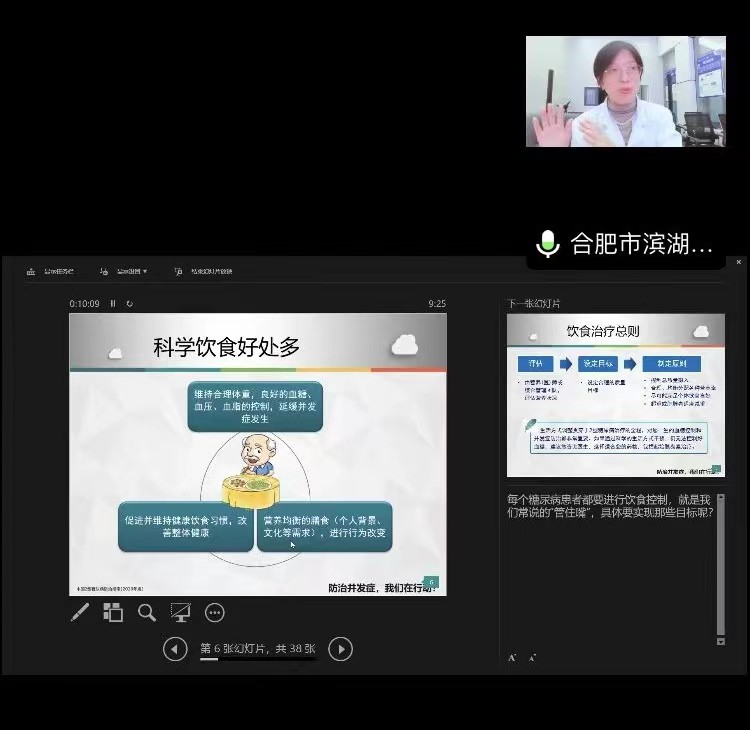Screen dimensions: 750x730
Task: Black out the slide show screen
Action: (x=180, y=612)
